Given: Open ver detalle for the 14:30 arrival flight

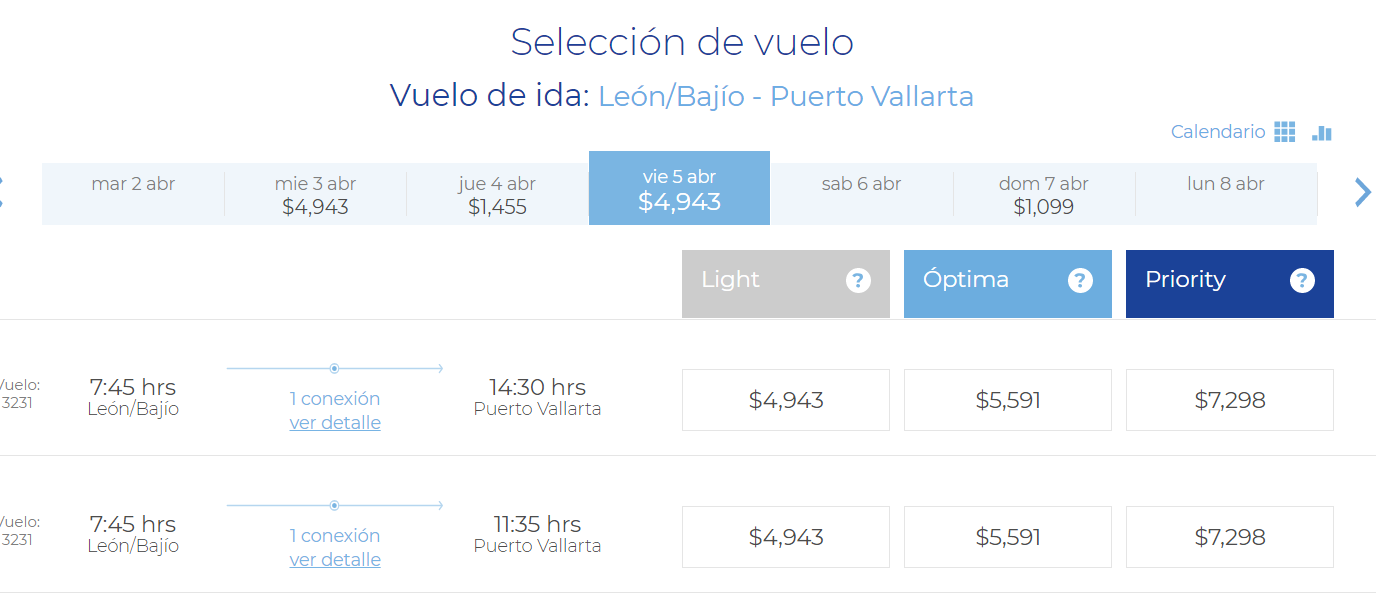Looking at the screenshot, I should coord(334,422).
